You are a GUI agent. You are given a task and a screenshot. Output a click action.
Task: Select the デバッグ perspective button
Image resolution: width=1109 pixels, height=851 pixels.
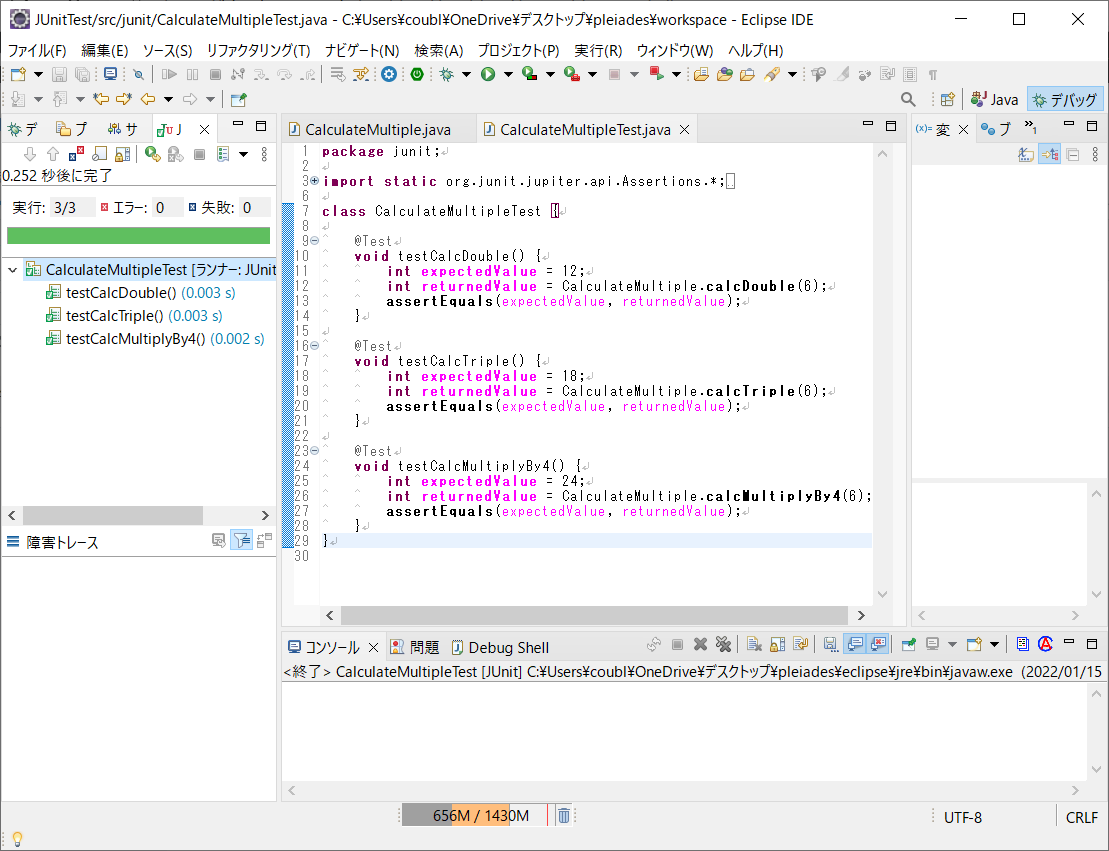click(x=1064, y=100)
